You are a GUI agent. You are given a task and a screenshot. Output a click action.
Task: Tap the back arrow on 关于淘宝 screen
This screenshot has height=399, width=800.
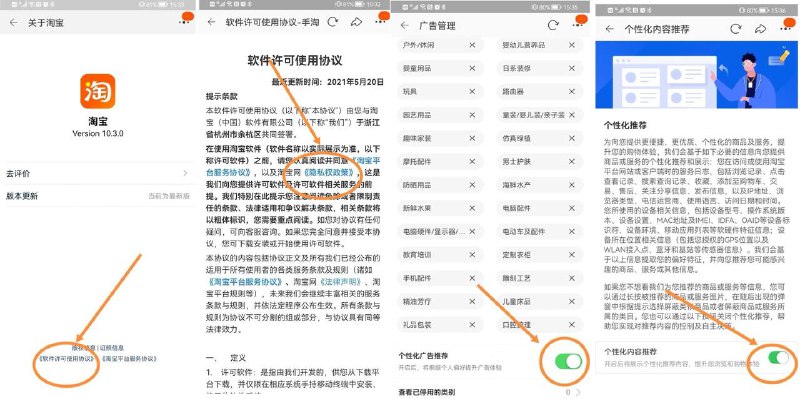coord(14,23)
